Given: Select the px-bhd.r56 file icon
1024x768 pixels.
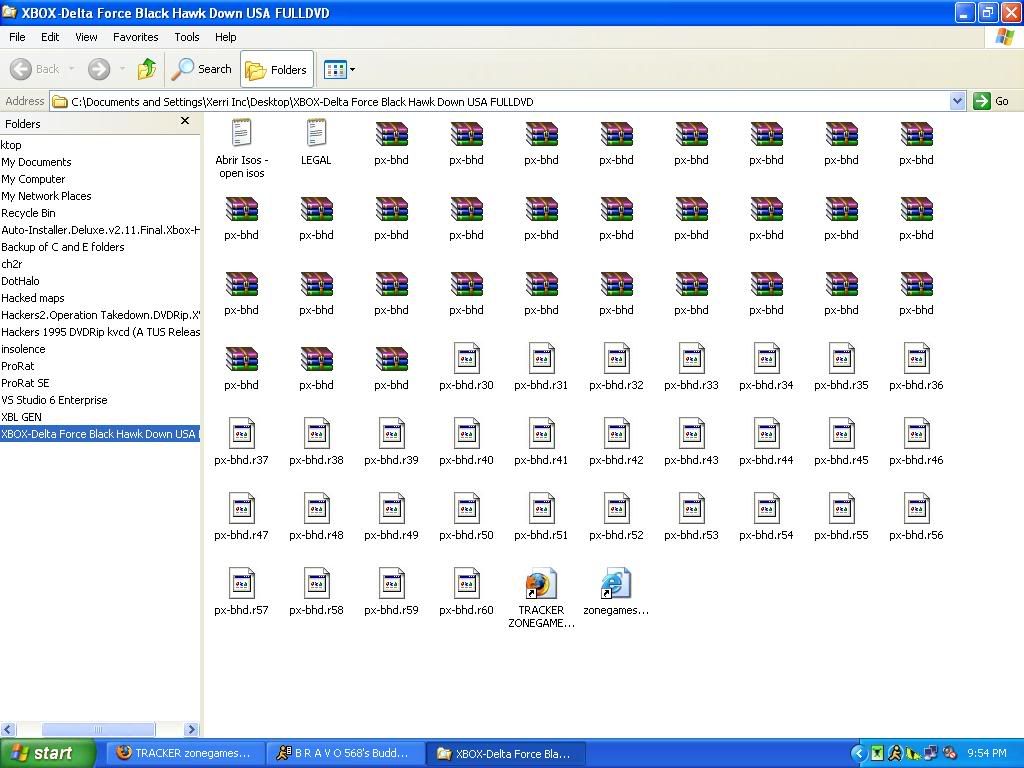Looking at the screenshot, I should [916, 508].
